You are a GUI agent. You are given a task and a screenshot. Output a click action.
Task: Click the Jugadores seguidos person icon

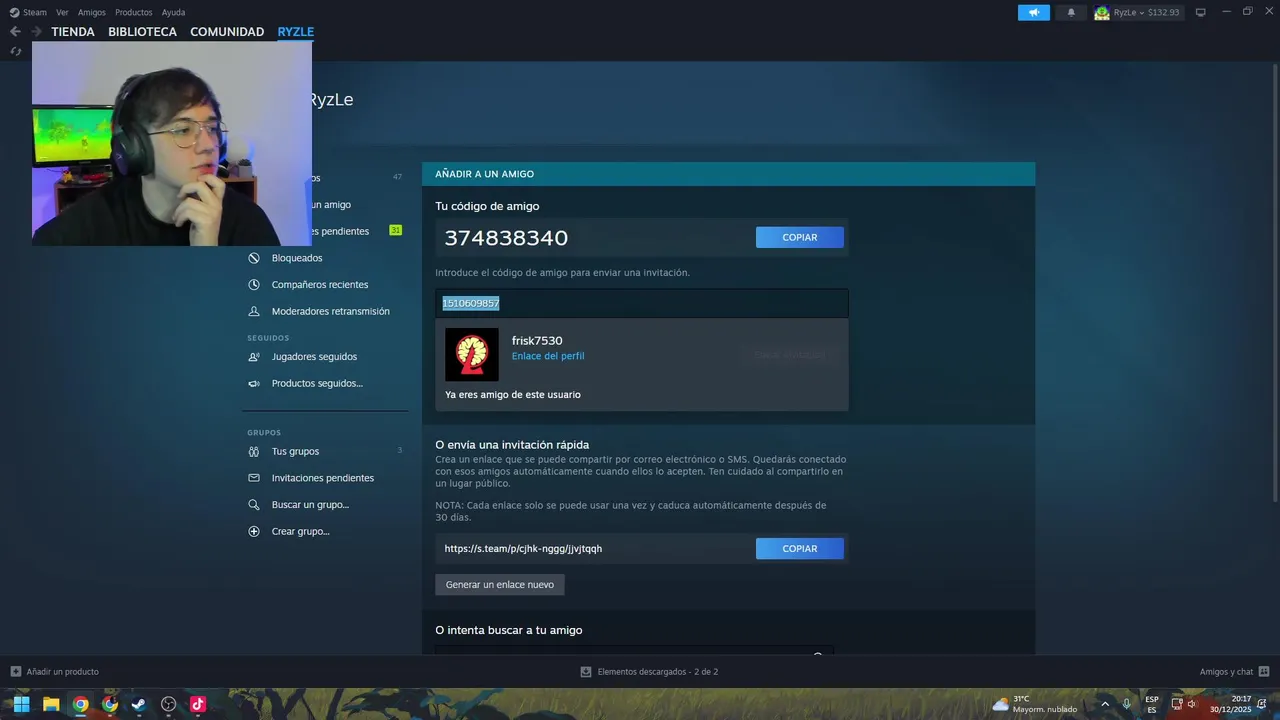[254, 356]
